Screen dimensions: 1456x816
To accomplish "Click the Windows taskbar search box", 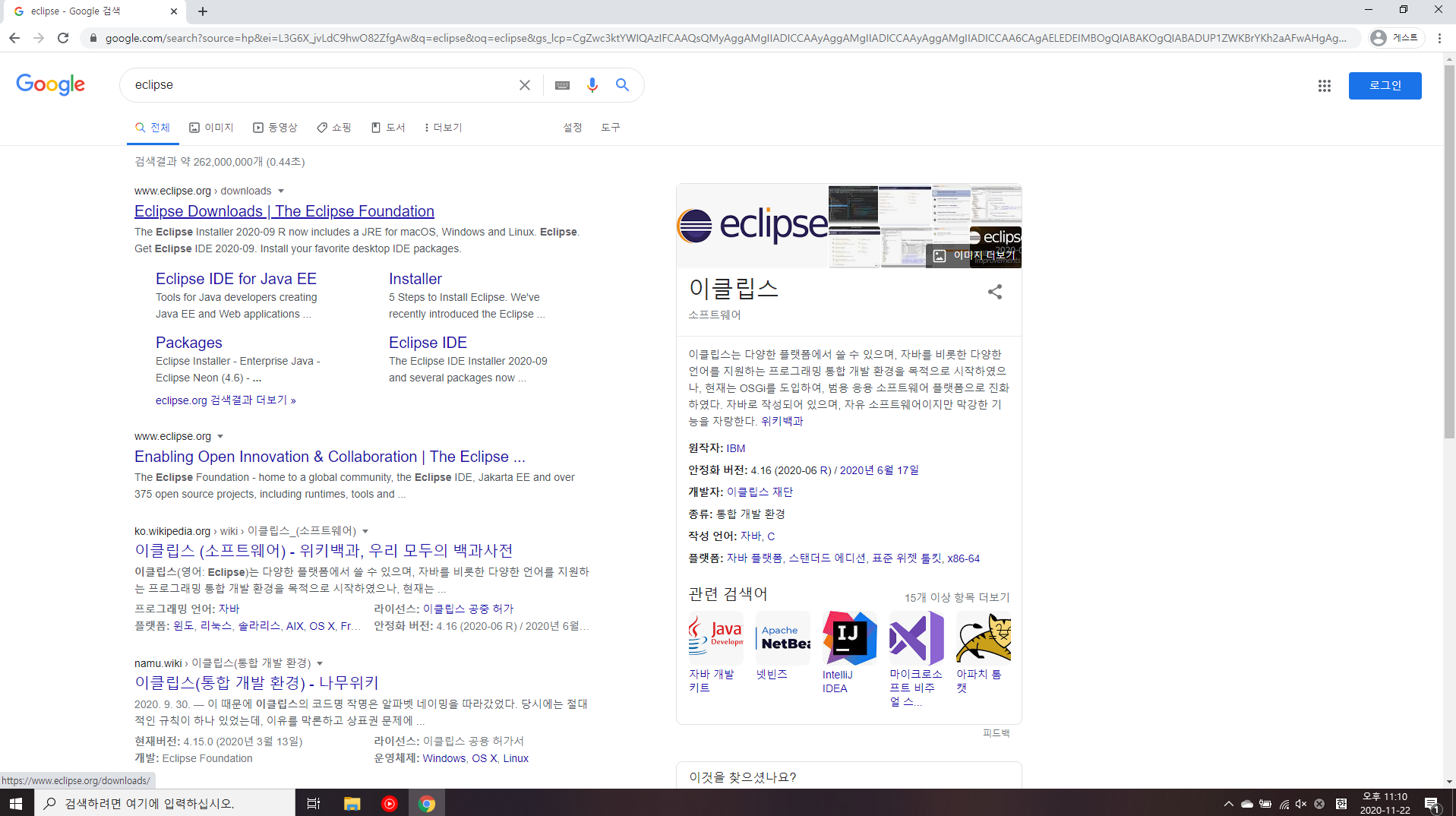I will pos(165,803).
